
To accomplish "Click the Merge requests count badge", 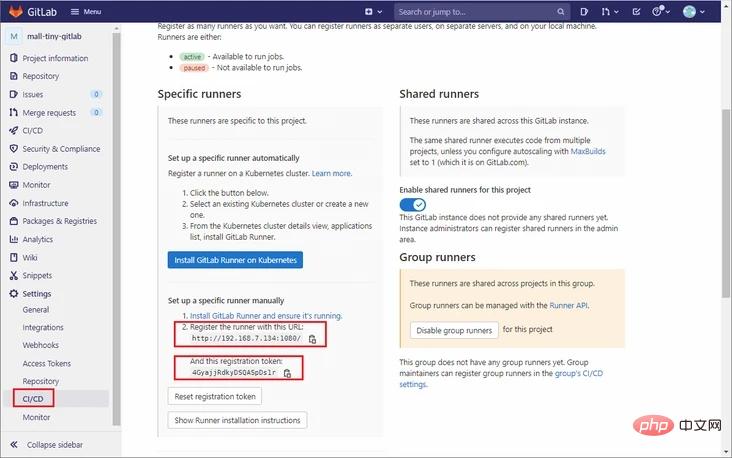I will pos(96,113).
